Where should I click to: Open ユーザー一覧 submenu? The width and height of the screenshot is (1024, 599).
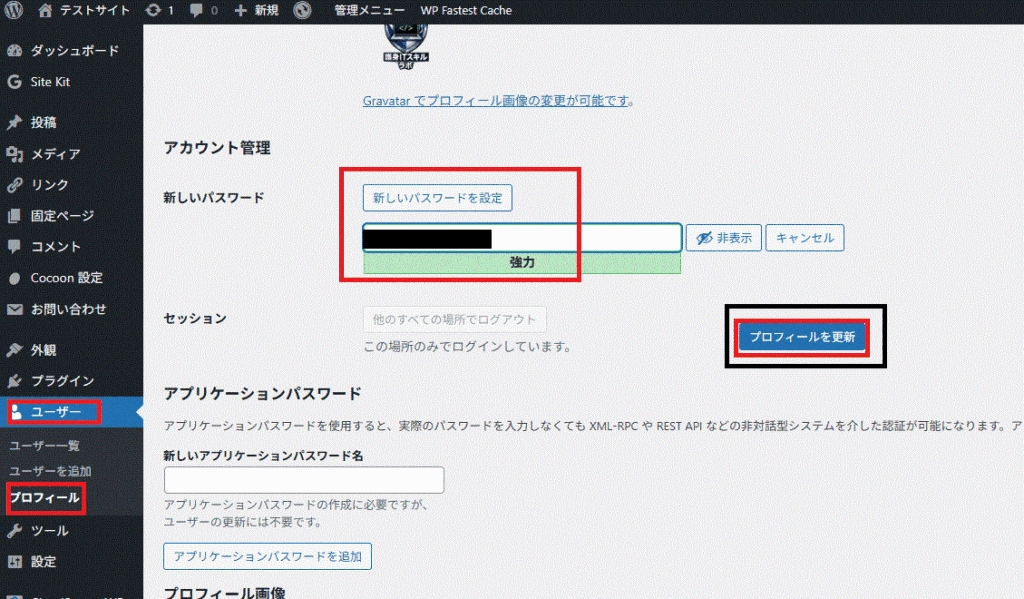coord(44,445)
